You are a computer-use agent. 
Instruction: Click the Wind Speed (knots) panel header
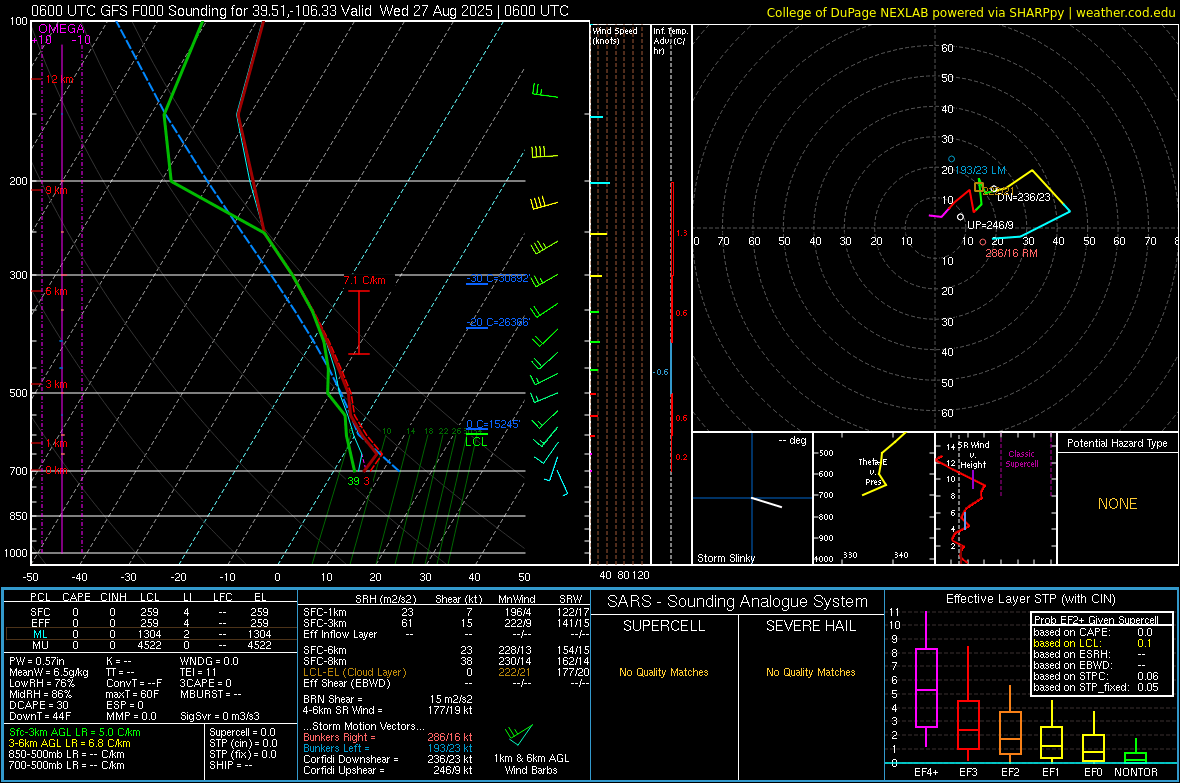615,36
